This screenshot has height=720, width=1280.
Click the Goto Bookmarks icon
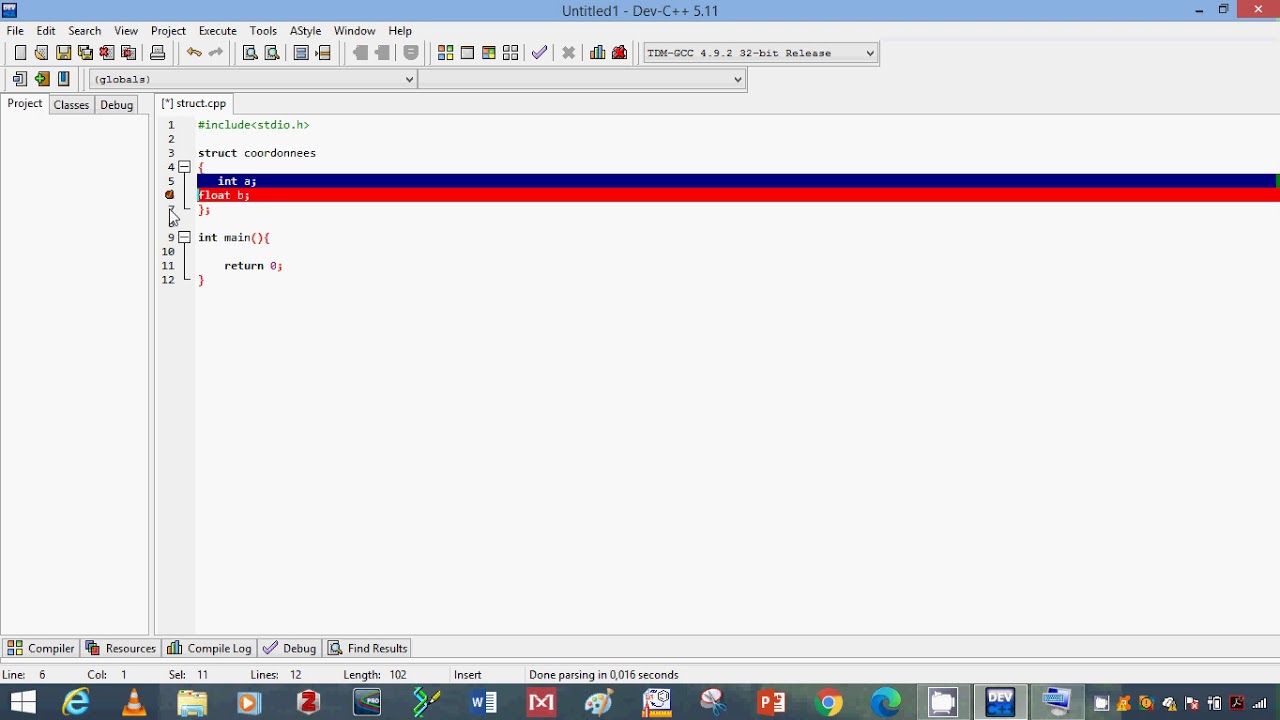click(x=64, y=79)
